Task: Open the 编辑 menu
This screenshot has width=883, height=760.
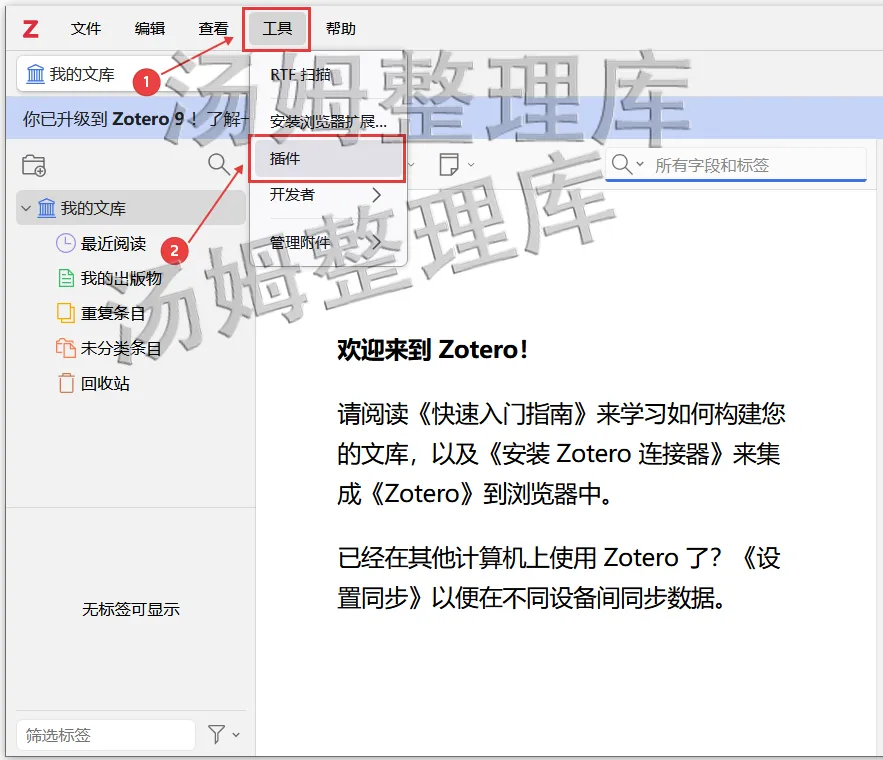Action: (150, 28)
